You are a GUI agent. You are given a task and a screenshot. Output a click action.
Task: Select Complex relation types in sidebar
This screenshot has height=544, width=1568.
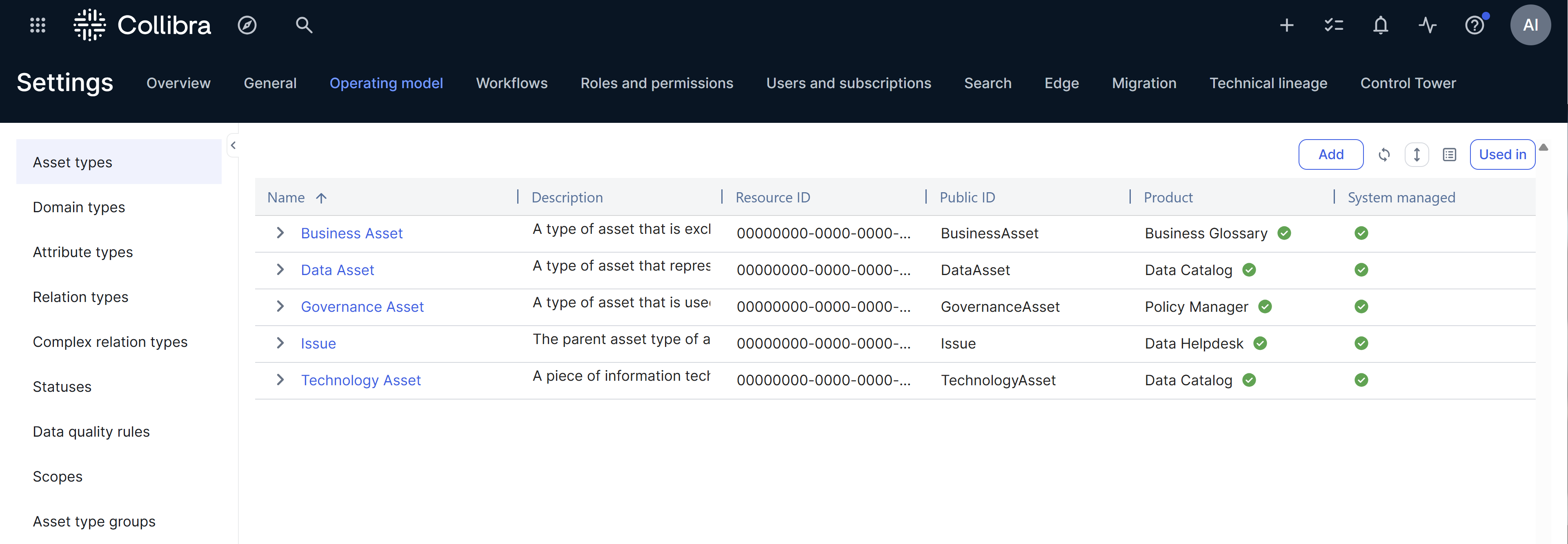pyautogui.click(x=119, y=342)
